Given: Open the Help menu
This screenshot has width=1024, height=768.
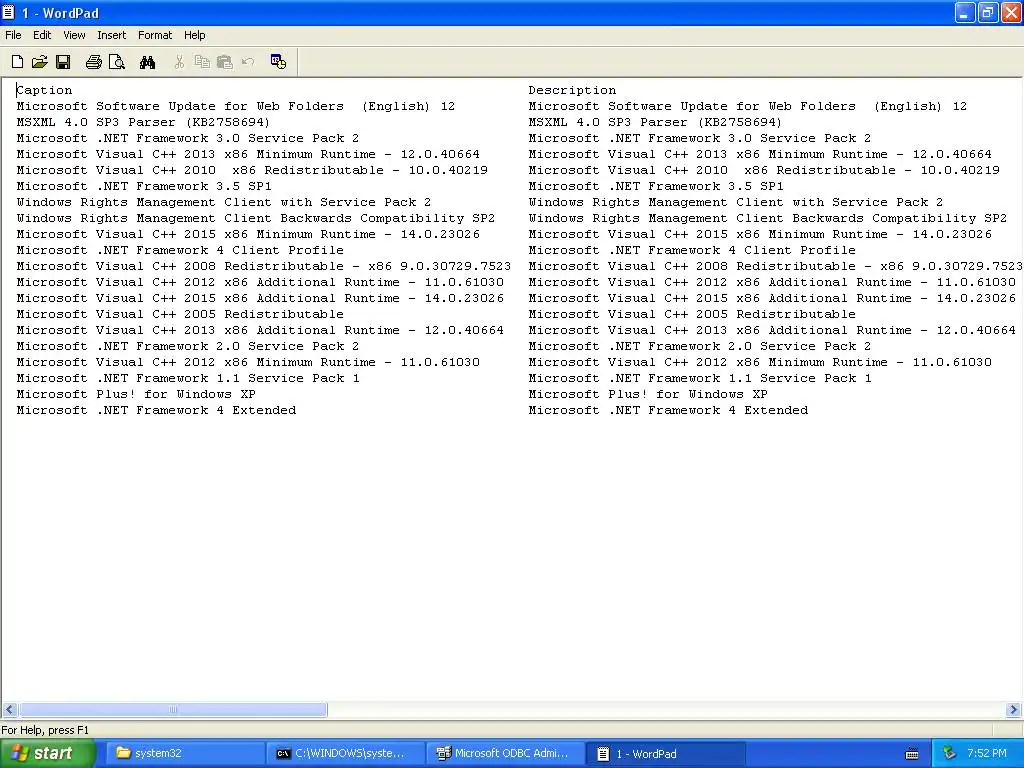Looking at the screenshot, I should click(x=195, y=35).
